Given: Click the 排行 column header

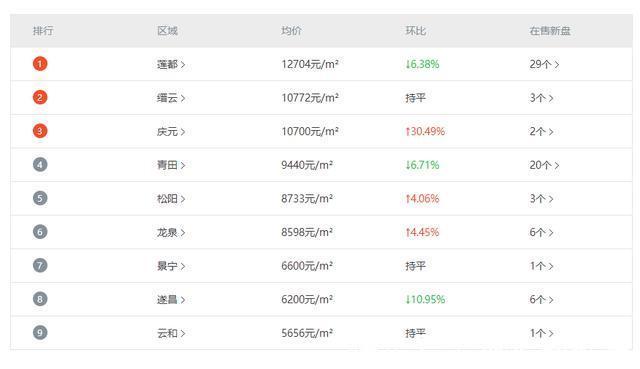Looking at the screenshot, I should click(x=43, y=31).
